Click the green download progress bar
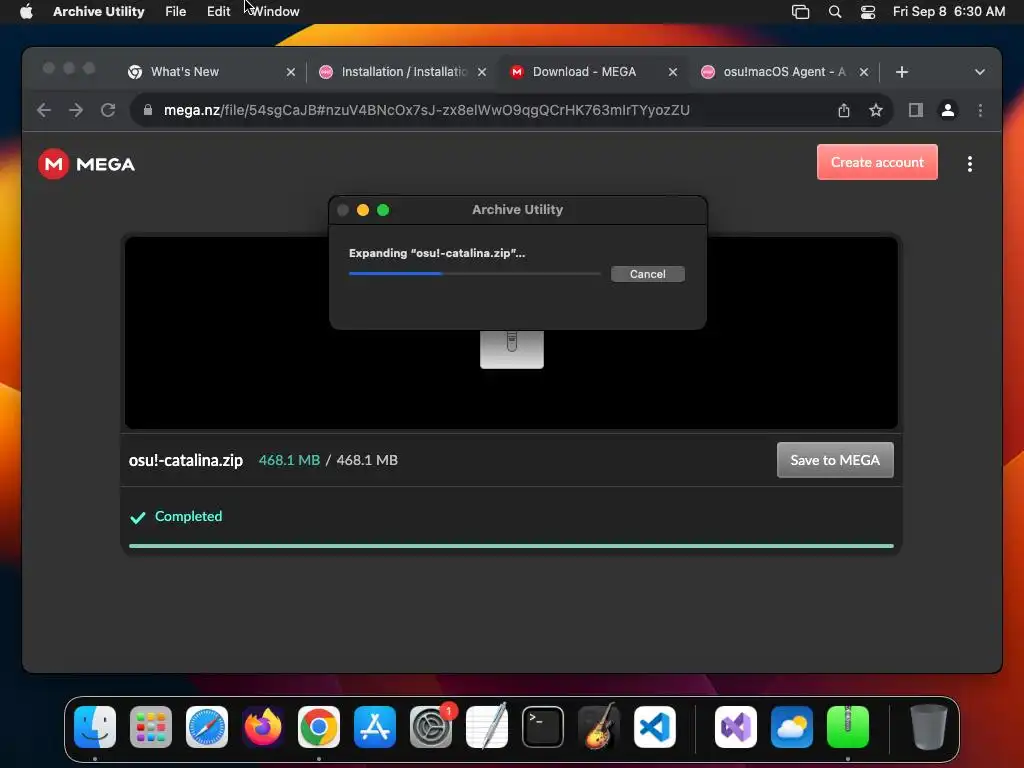This screenshot has height=768, width=1024. click(511, 546)
